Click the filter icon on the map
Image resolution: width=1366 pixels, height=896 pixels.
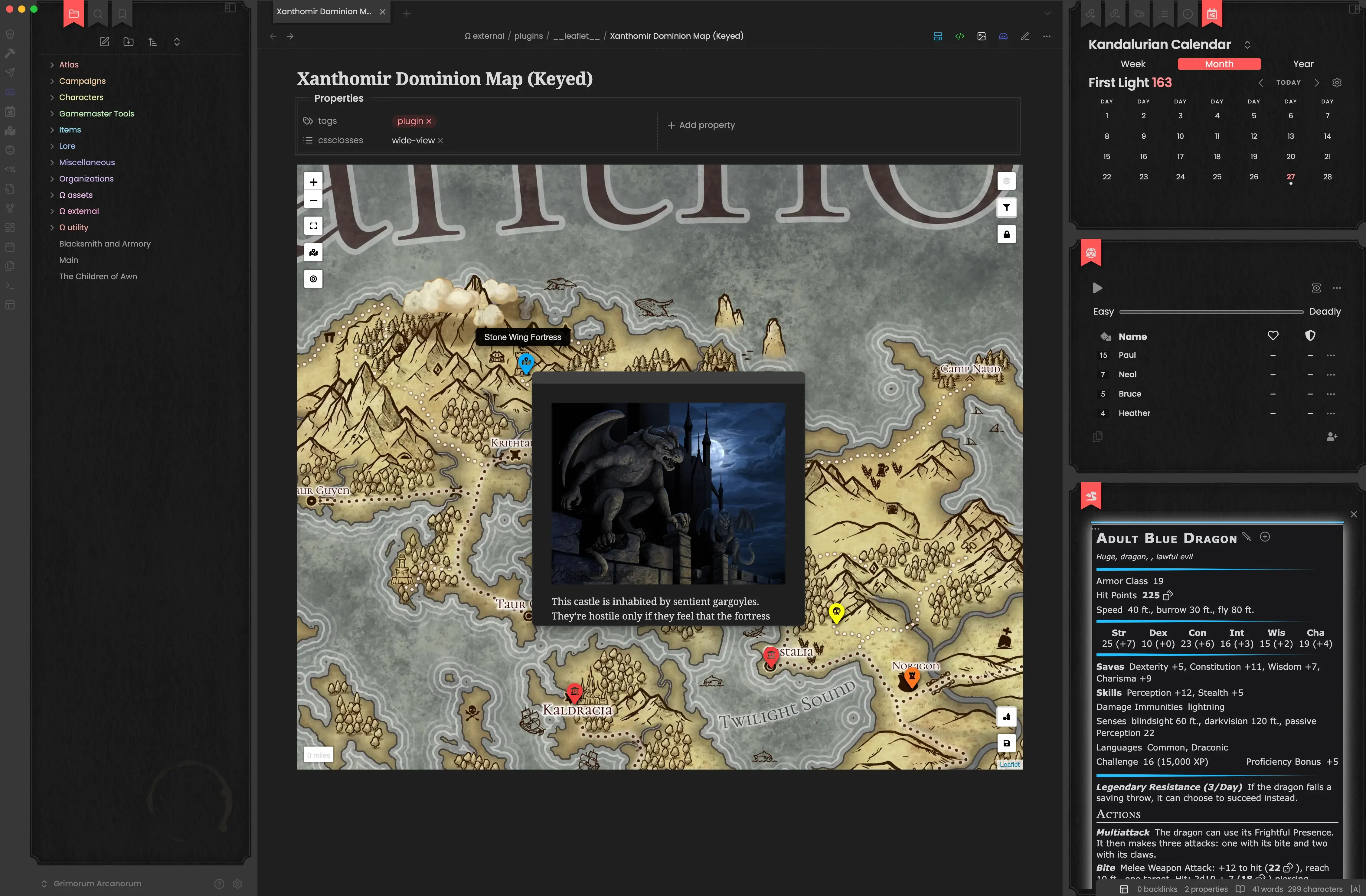1006,207
